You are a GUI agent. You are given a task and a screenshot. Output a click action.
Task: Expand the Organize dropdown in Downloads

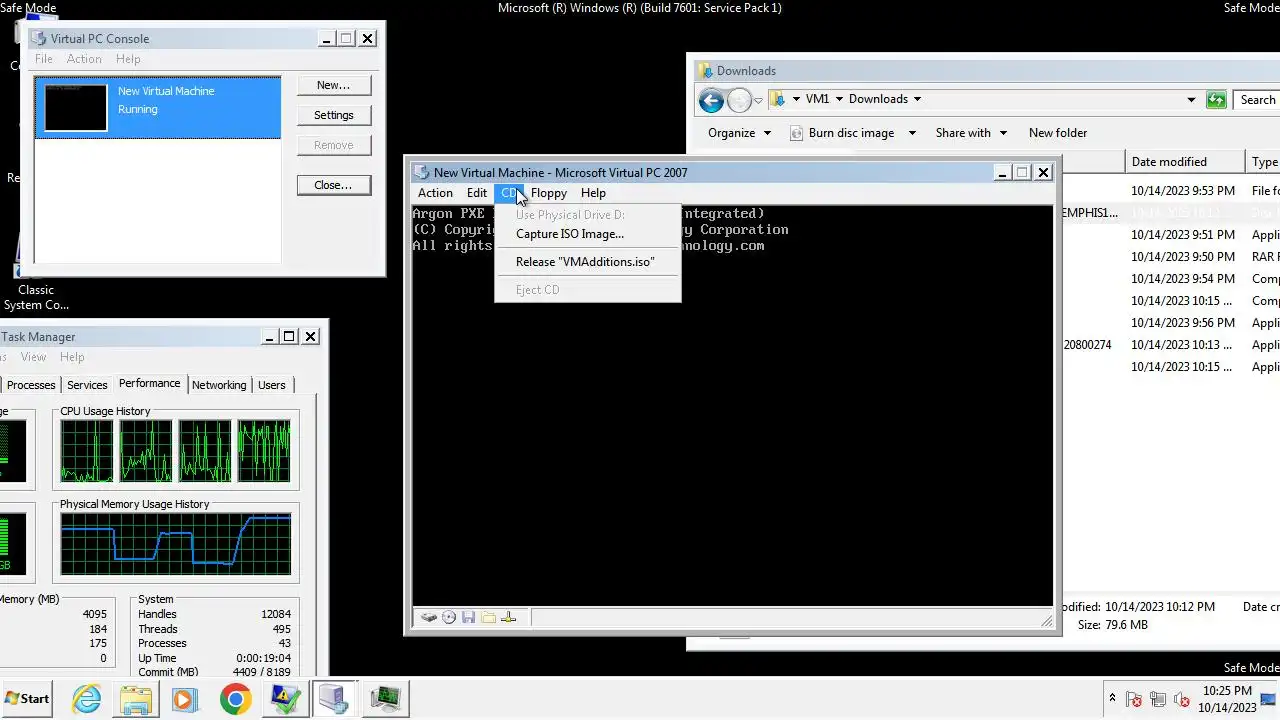739,133
